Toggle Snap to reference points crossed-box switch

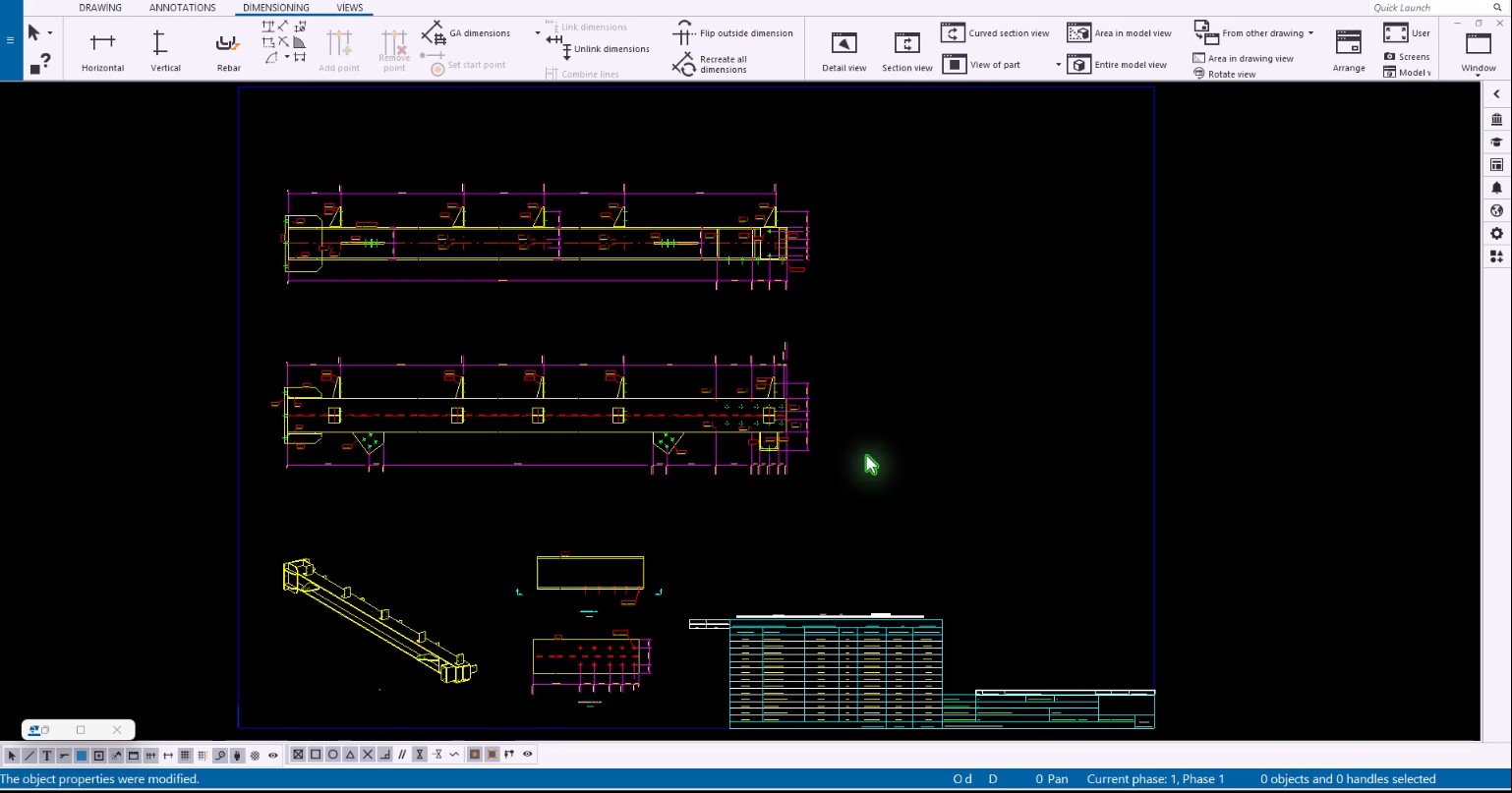click(298, 755)
